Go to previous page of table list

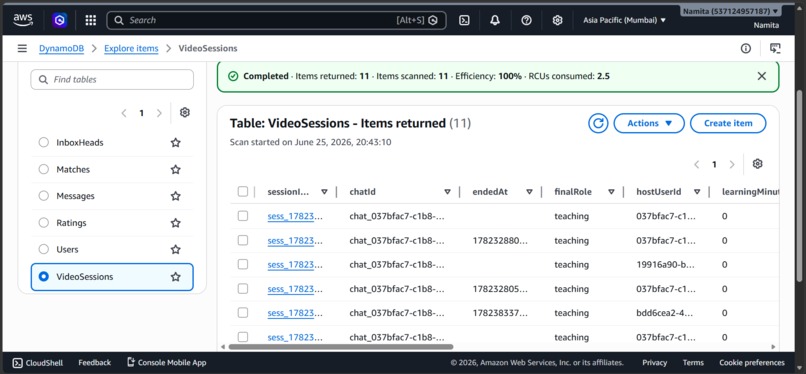123,113
